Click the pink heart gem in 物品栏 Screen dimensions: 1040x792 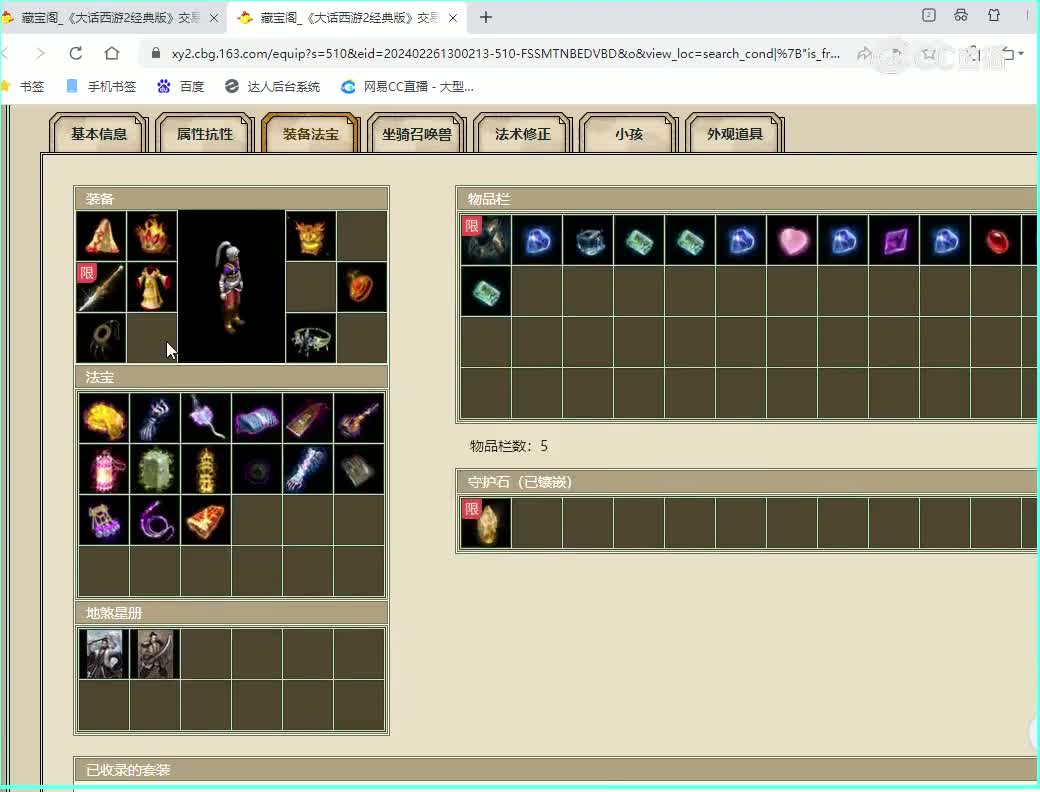coord(793,240)
